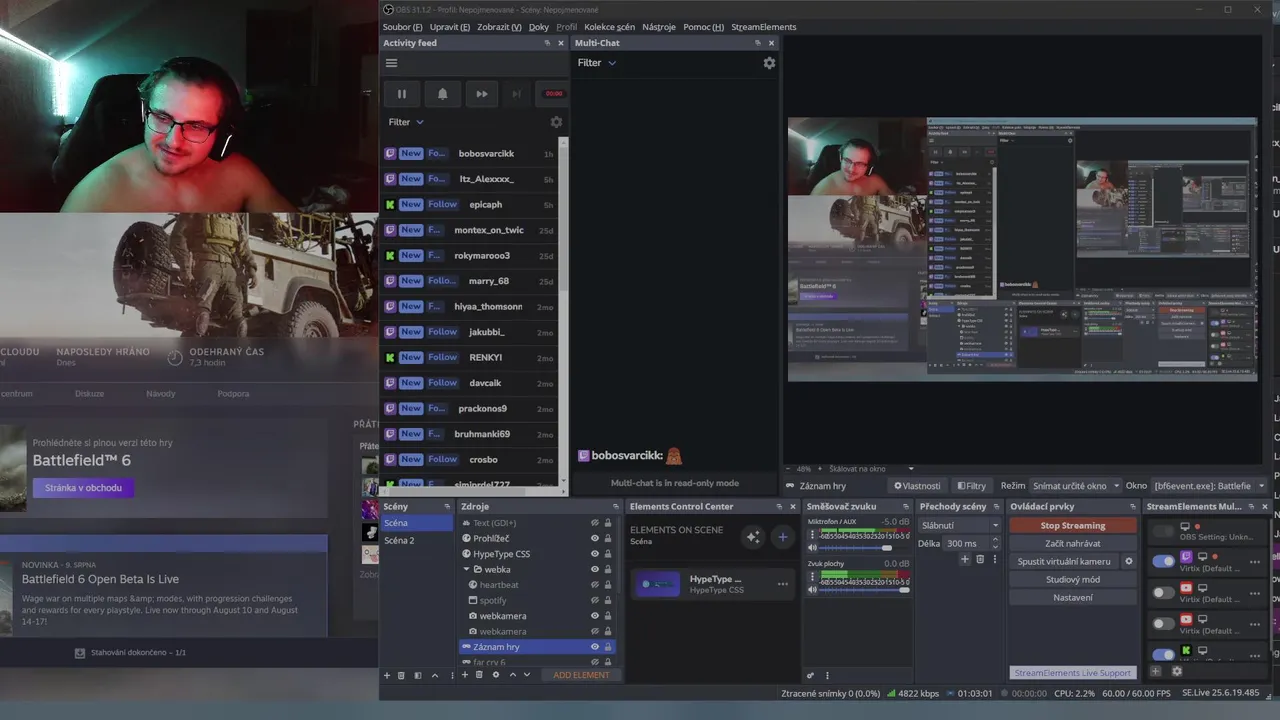Click the bell mute-alerts icon in Activity feed
This screenshot has height=720, width=1280.
tap(442, 94)
